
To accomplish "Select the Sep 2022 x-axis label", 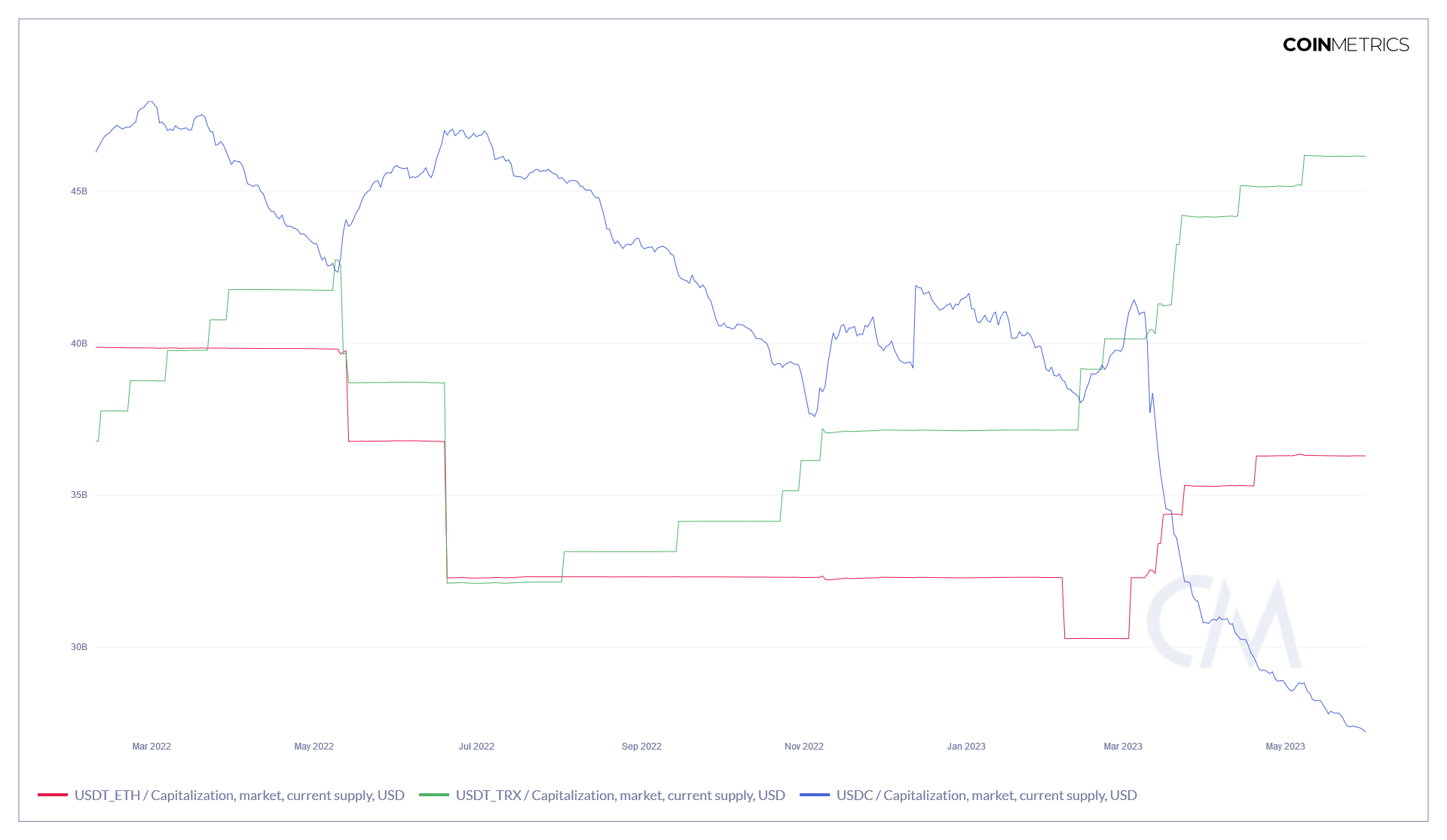I will point(641,747).
